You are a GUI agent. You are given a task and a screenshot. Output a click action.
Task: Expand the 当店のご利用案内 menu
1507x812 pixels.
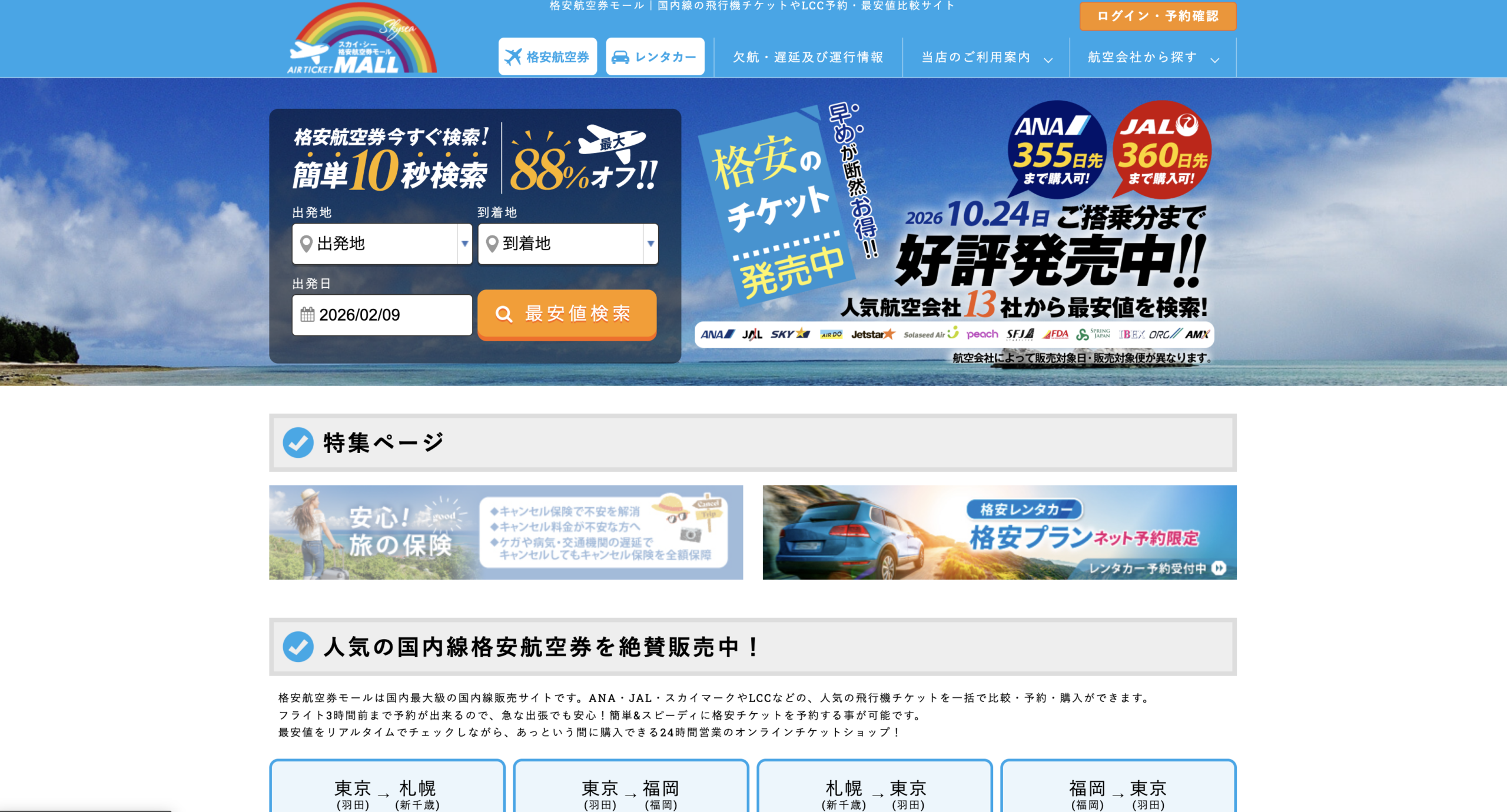pyautogui.click(x=986, y=58)
